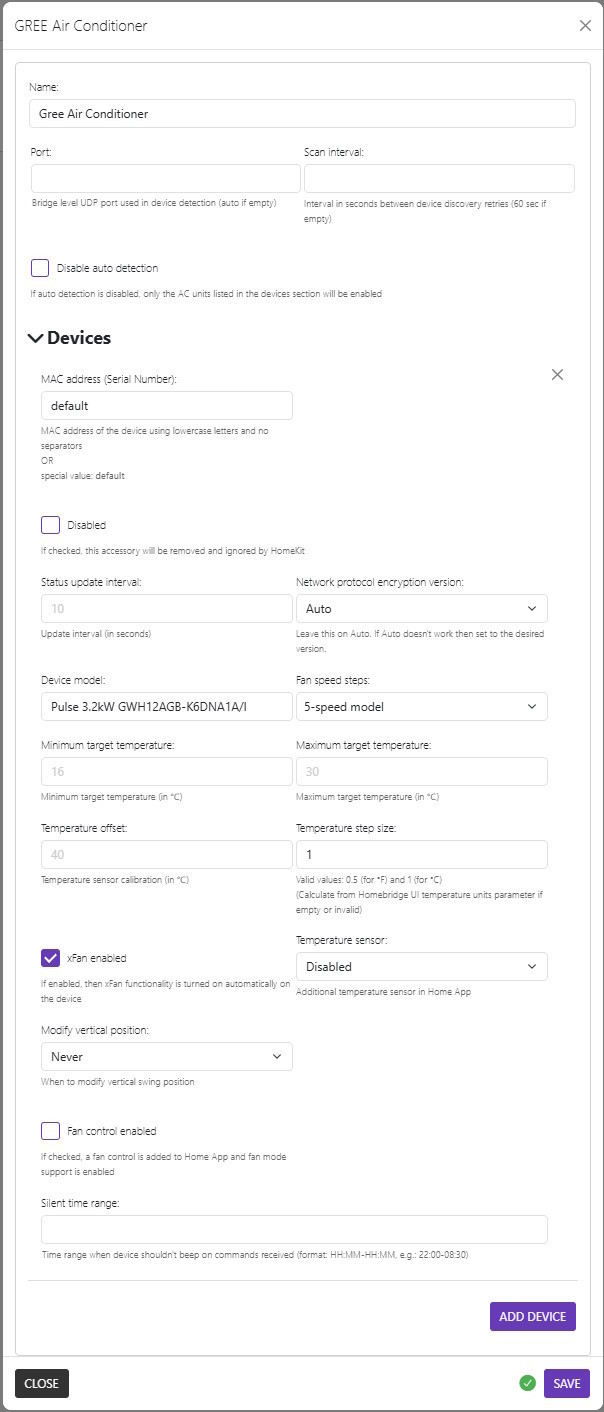The image size is (604, 1412).
Task: Click the SAVE button
Action: pyautogui.click(x=567, y=1383)
